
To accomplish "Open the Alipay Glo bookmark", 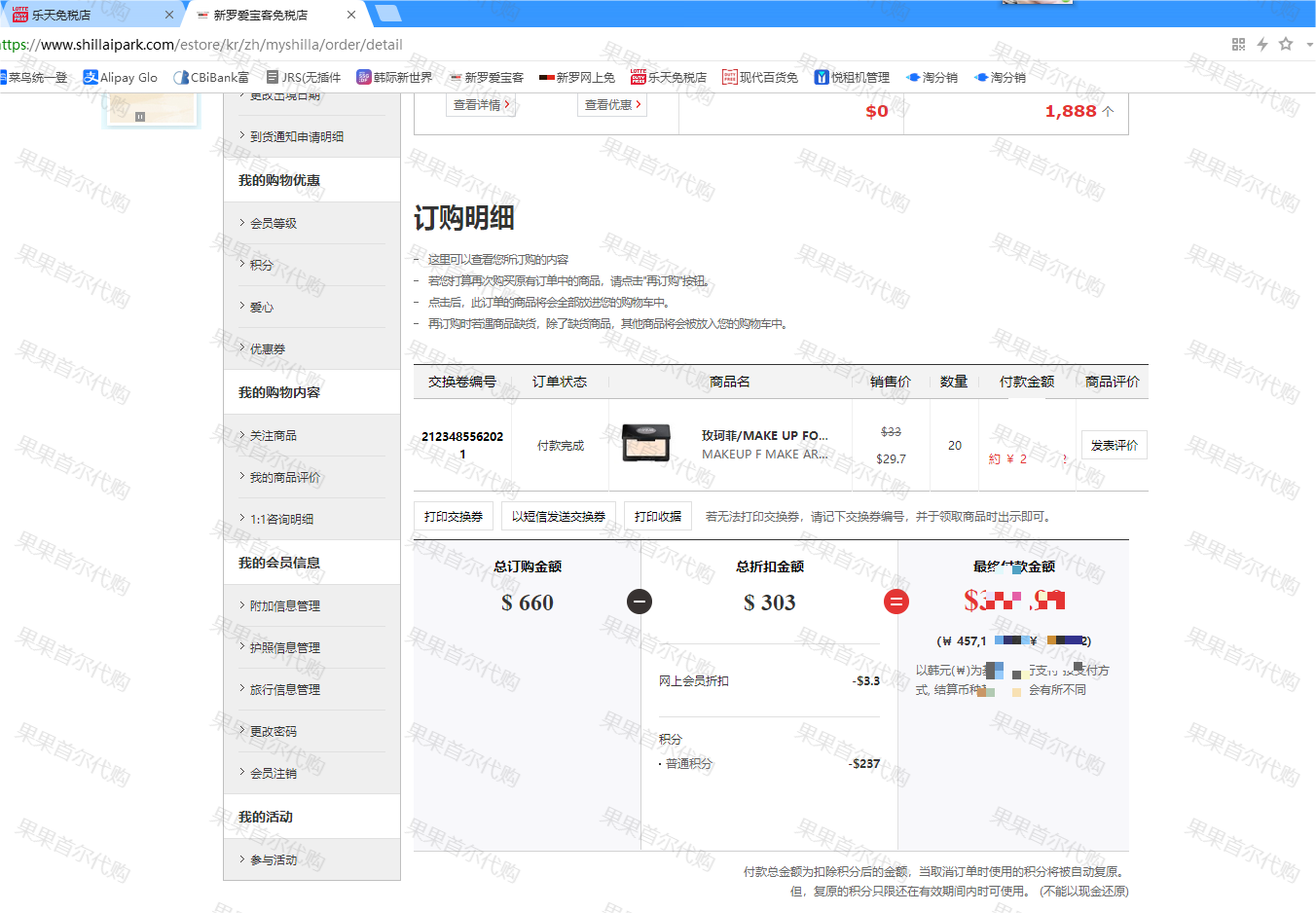I will pos(121,77).
